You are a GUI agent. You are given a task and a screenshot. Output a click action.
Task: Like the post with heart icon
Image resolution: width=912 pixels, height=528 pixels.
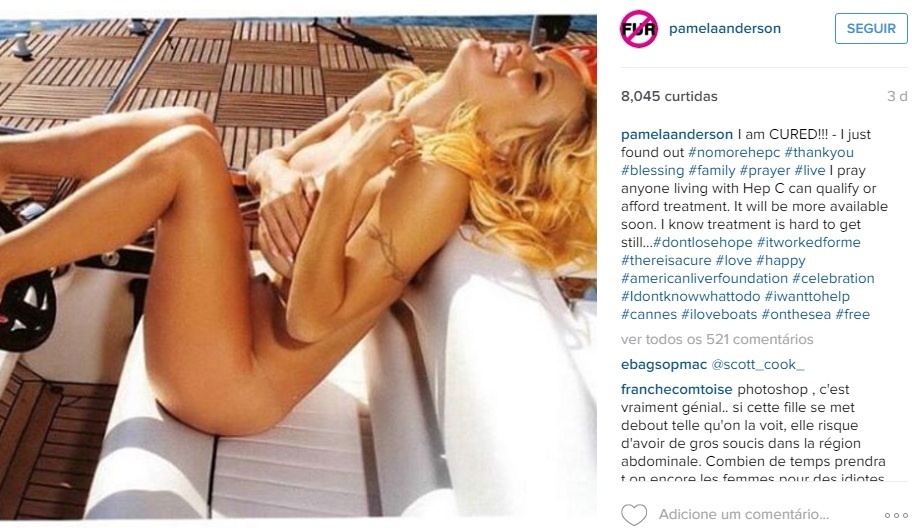click(634, 515)
